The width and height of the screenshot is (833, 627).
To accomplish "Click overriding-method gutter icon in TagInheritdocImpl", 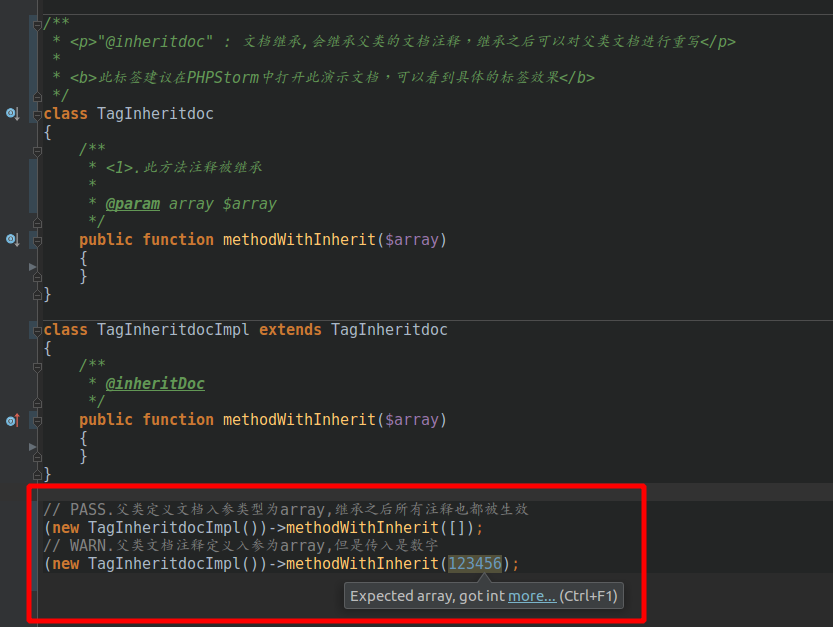I will pos(12,421).
